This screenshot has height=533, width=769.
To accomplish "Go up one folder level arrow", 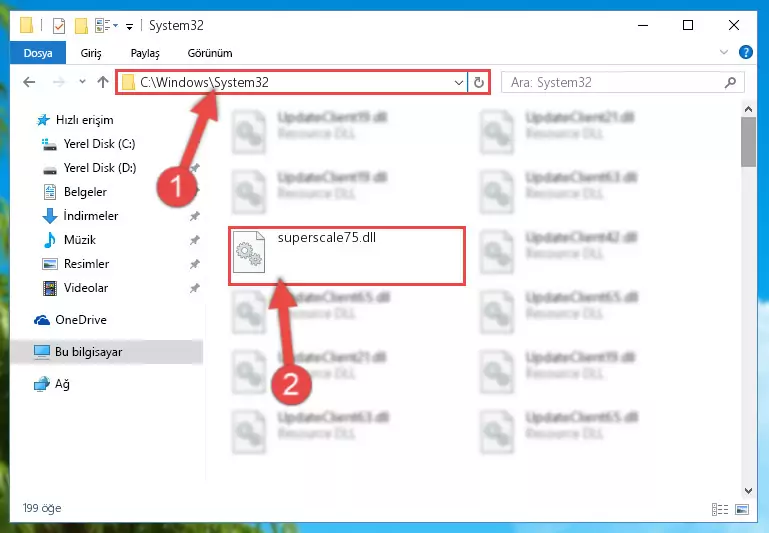I will coord(103,82).
